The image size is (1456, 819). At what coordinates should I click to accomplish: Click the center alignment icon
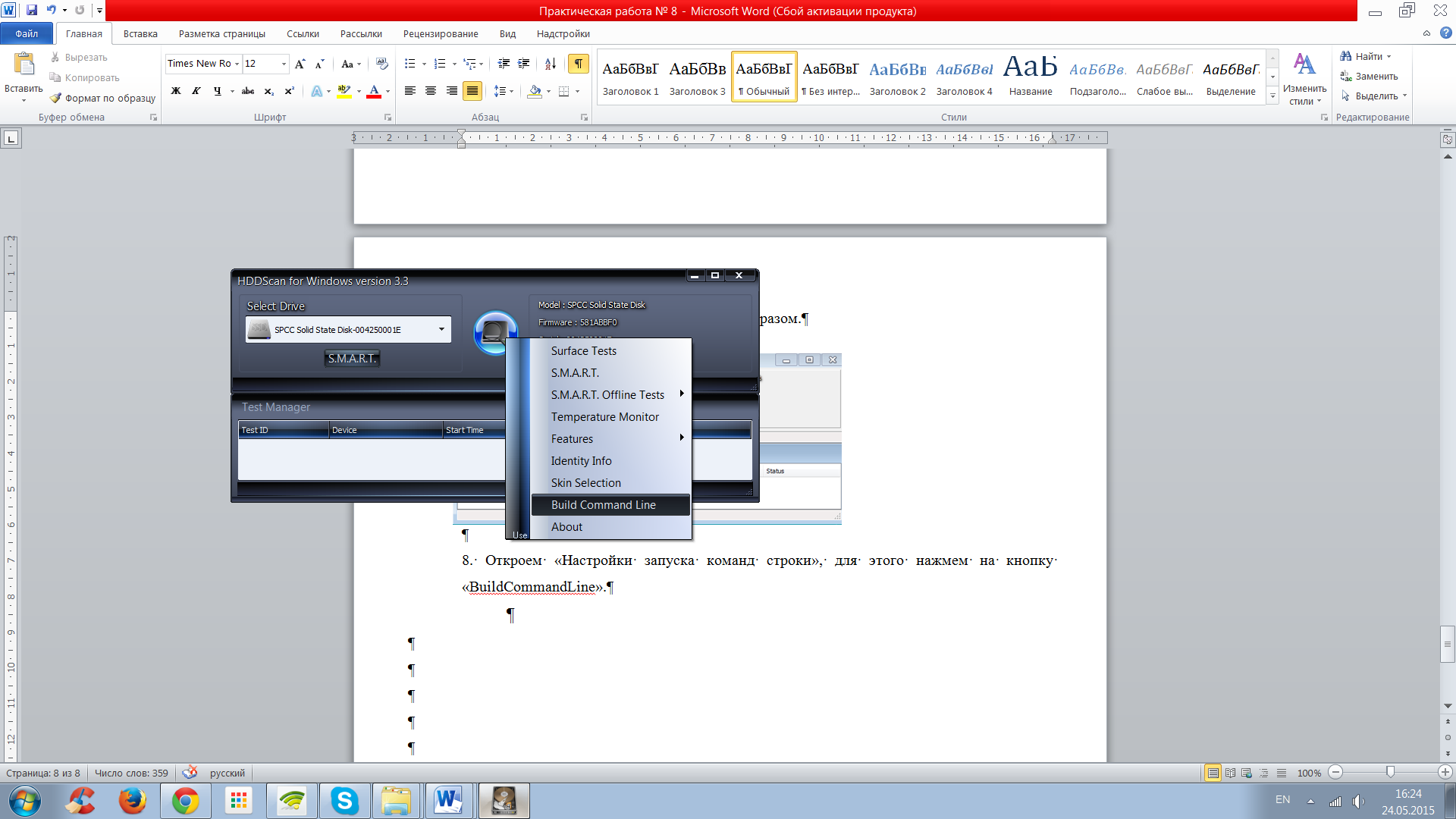pyautogui.click(x=431, y=91)
